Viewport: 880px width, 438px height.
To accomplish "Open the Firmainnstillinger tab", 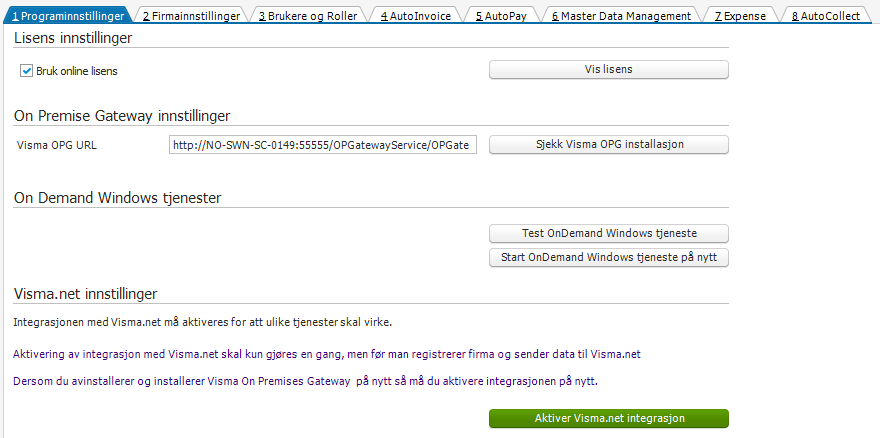I will tap(191, 16).
